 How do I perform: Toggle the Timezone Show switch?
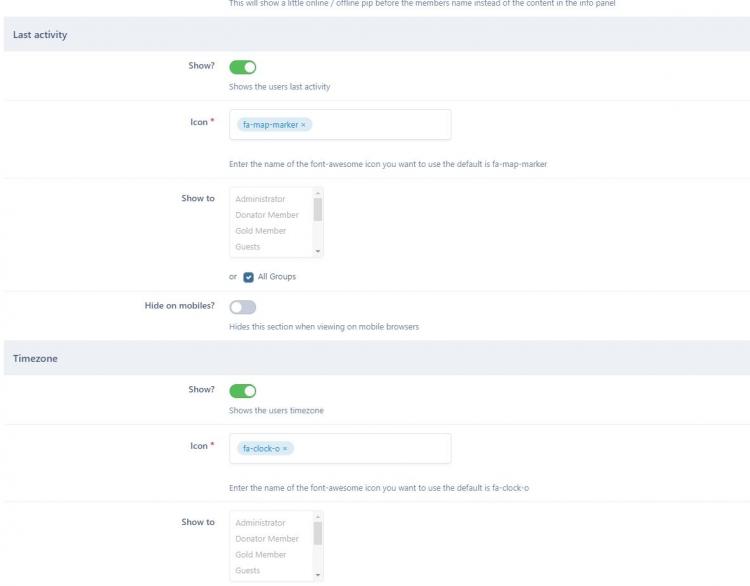click(x=243, y=391)
